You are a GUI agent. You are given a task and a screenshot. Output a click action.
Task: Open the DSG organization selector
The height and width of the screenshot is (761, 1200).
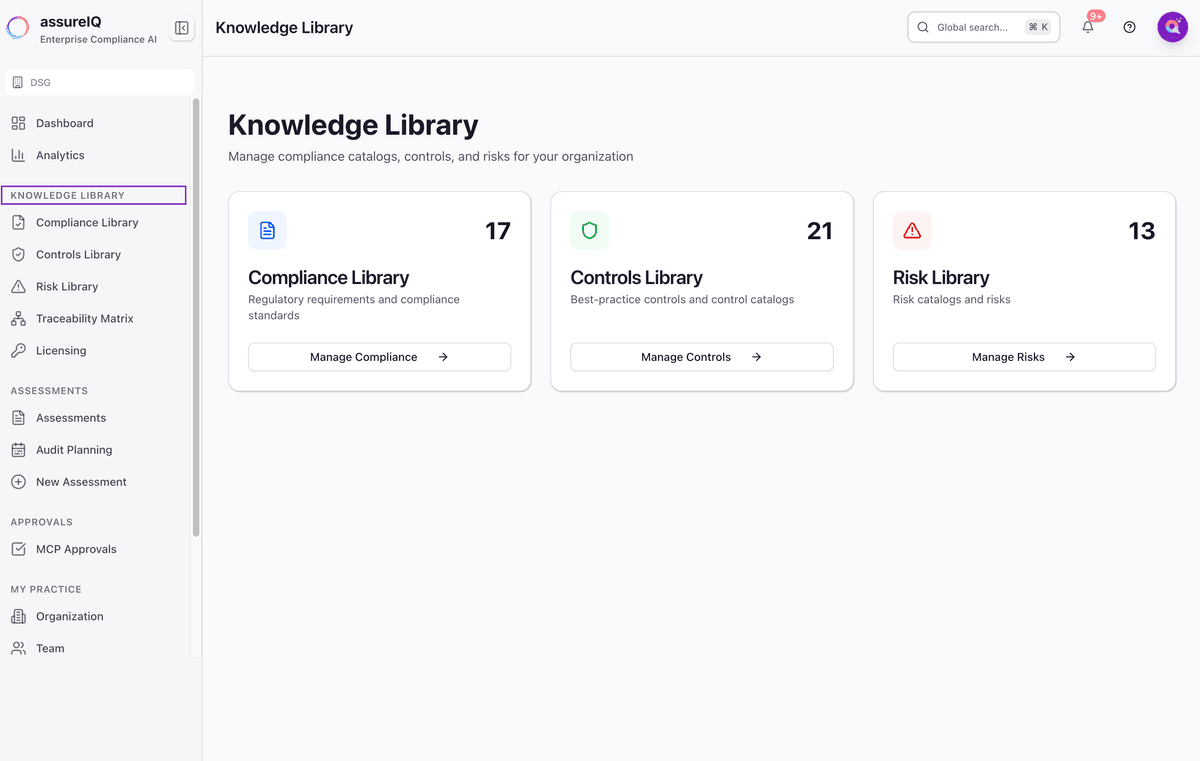(99, 82)
